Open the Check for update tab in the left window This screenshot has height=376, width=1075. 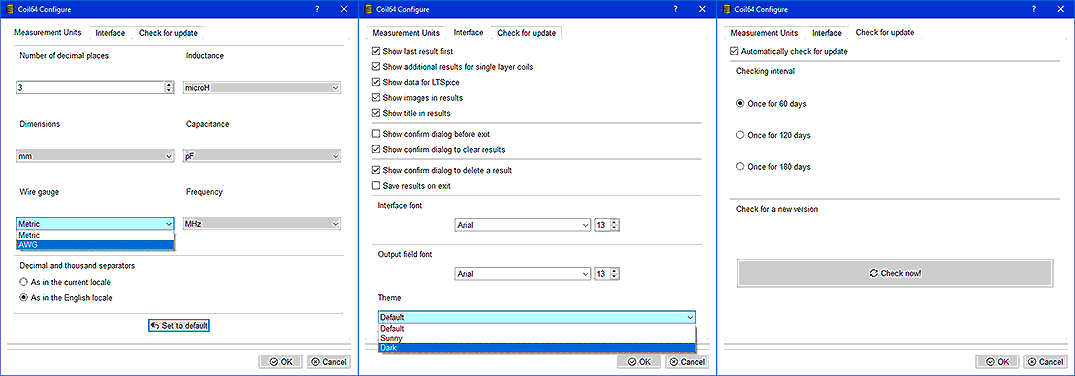(169, 33)
